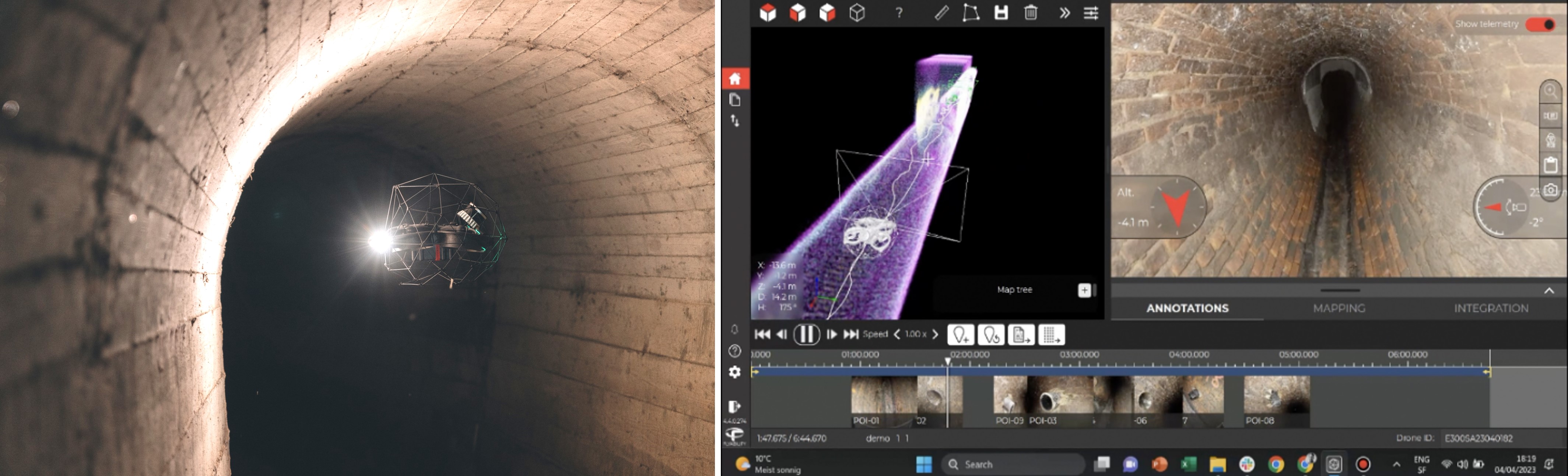Export report with document arrow icon
Image resolution: width=1568 pixels, height=476 pixels.
[1021, 335]
